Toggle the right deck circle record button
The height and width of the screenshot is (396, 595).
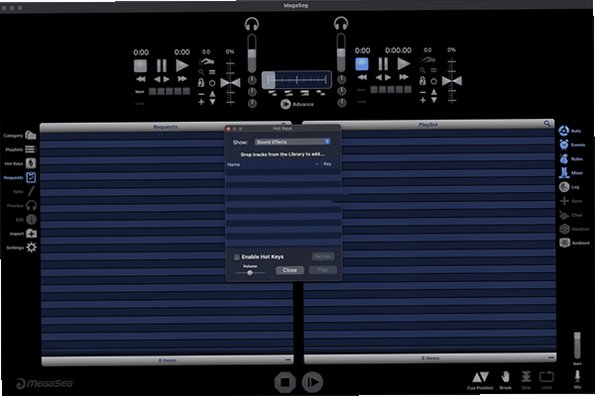(434, 81)
